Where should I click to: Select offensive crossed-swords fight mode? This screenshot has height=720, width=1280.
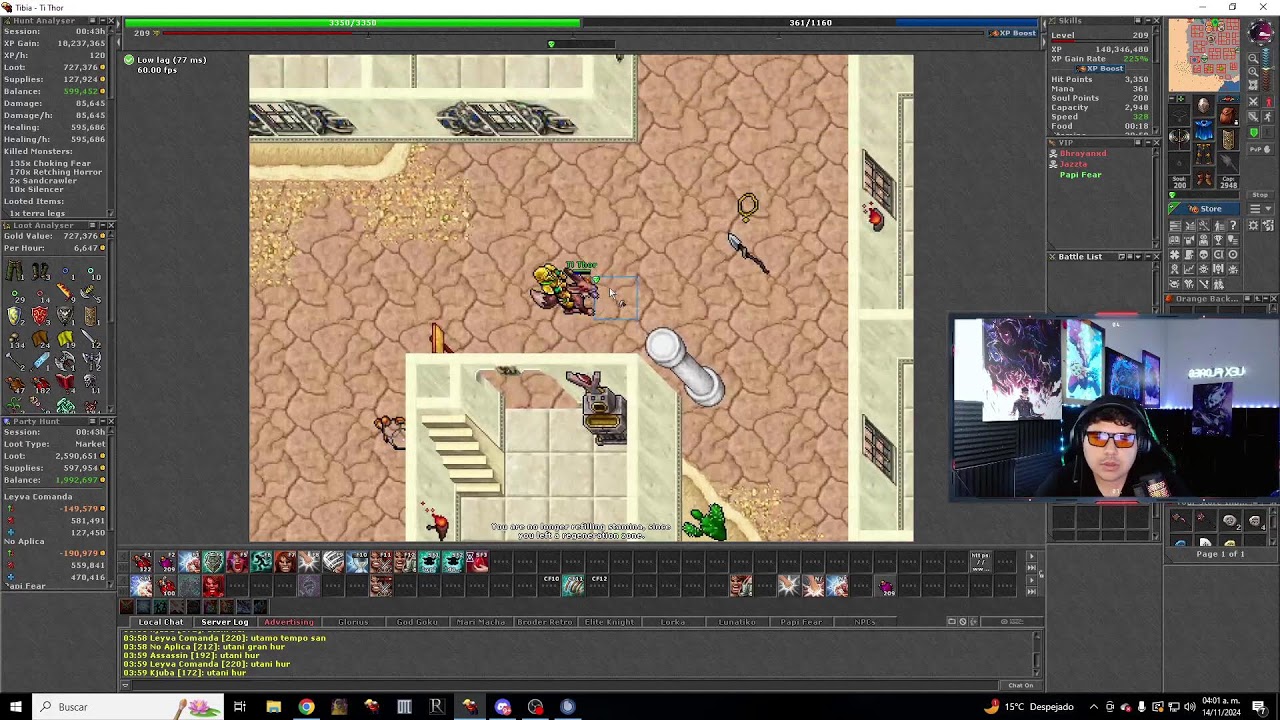coord(1253,102)
